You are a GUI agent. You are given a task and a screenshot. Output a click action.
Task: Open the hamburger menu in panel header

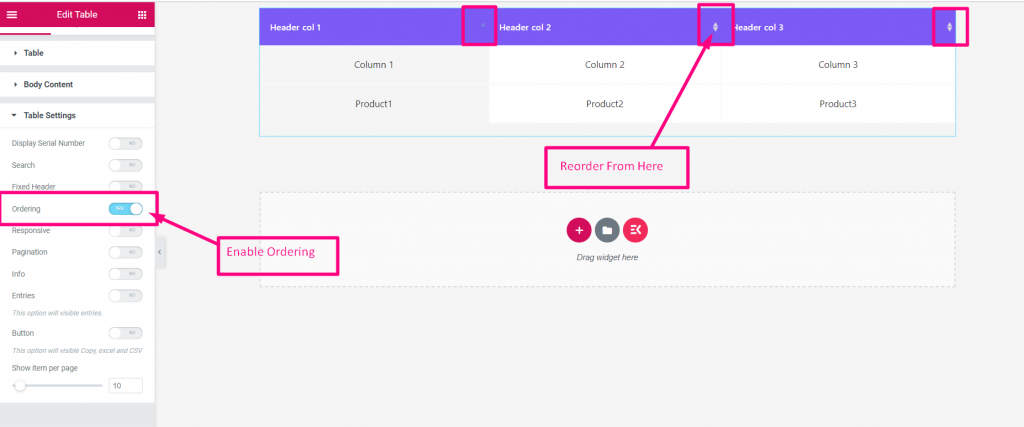point(12,14)
